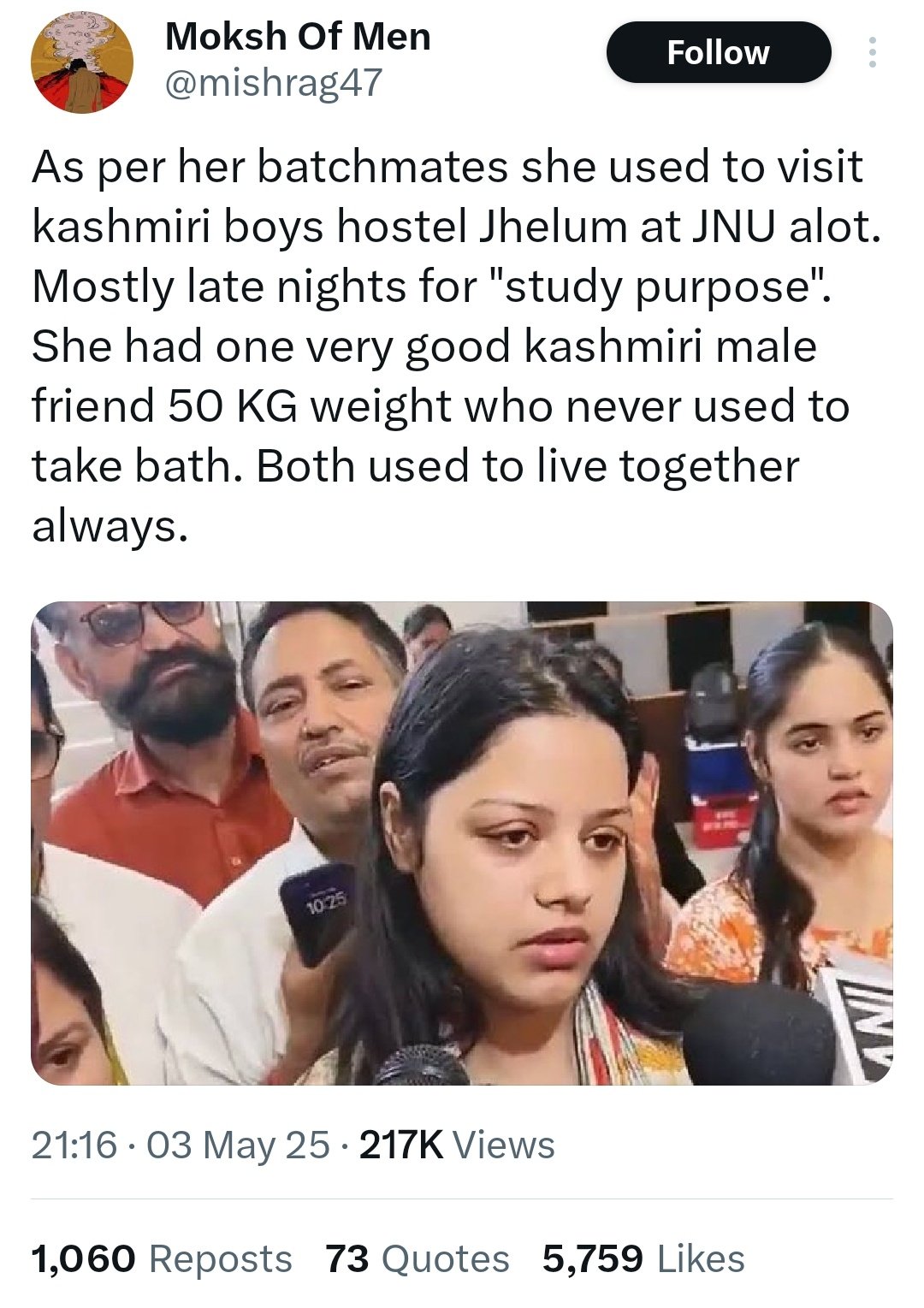This screenshot has height=1308, width=924.
Task: Open the three-dot more options menu
Action: coord(872,53)
